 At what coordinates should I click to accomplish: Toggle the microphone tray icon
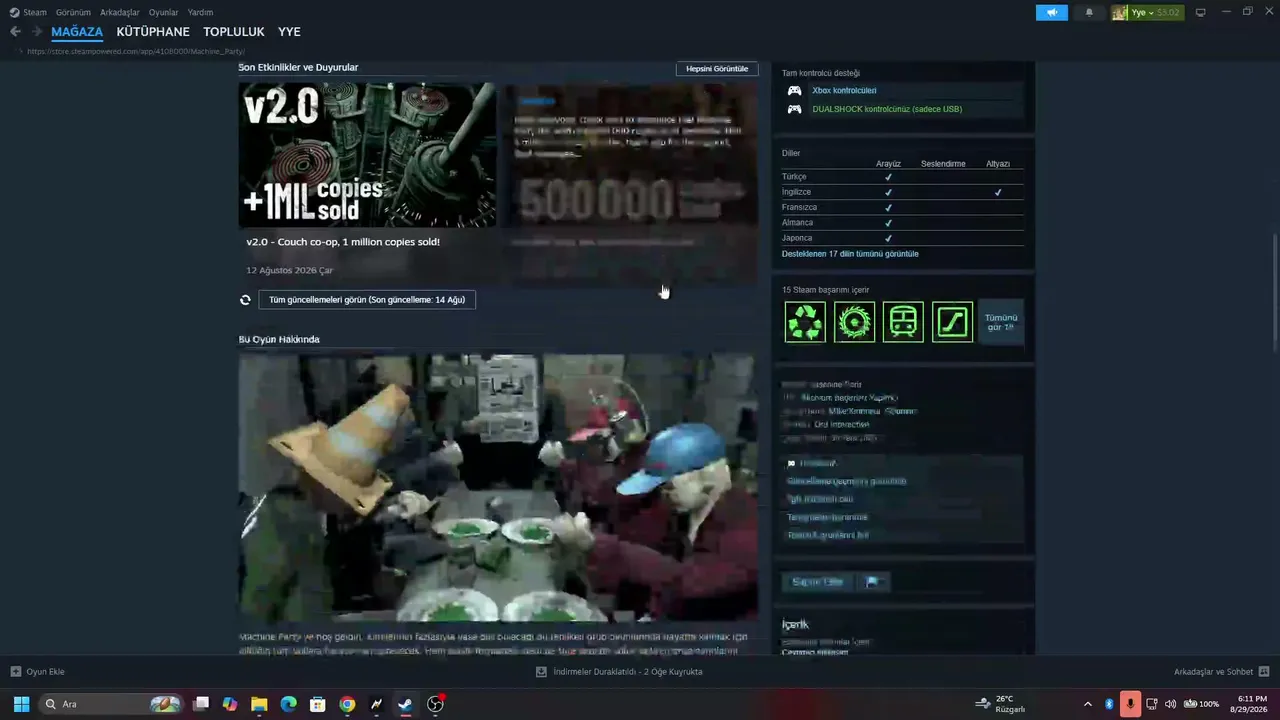pos(1130,704)
